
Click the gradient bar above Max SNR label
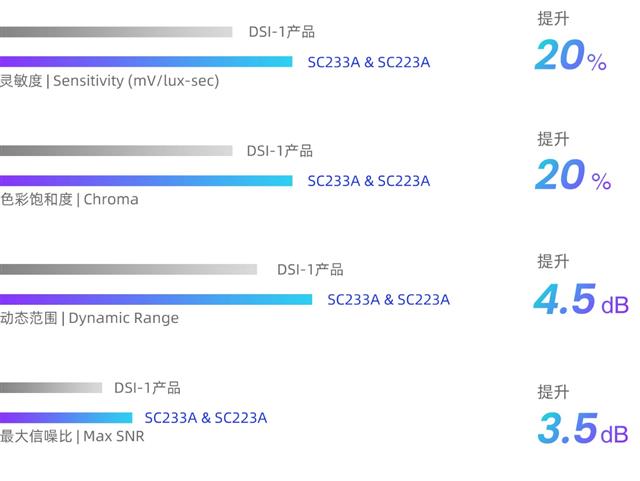(x=66, y=418)
